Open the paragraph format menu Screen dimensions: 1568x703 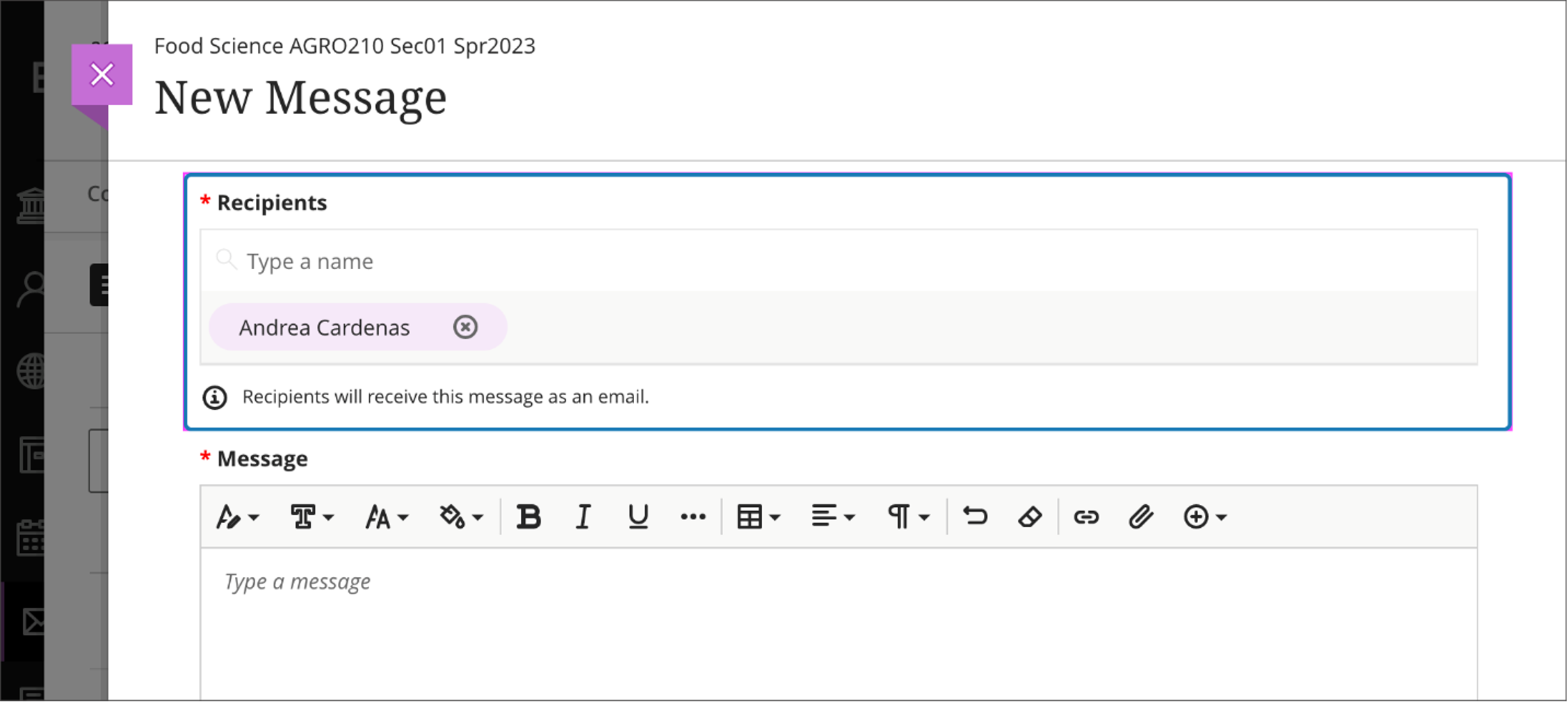click(907, 517)
